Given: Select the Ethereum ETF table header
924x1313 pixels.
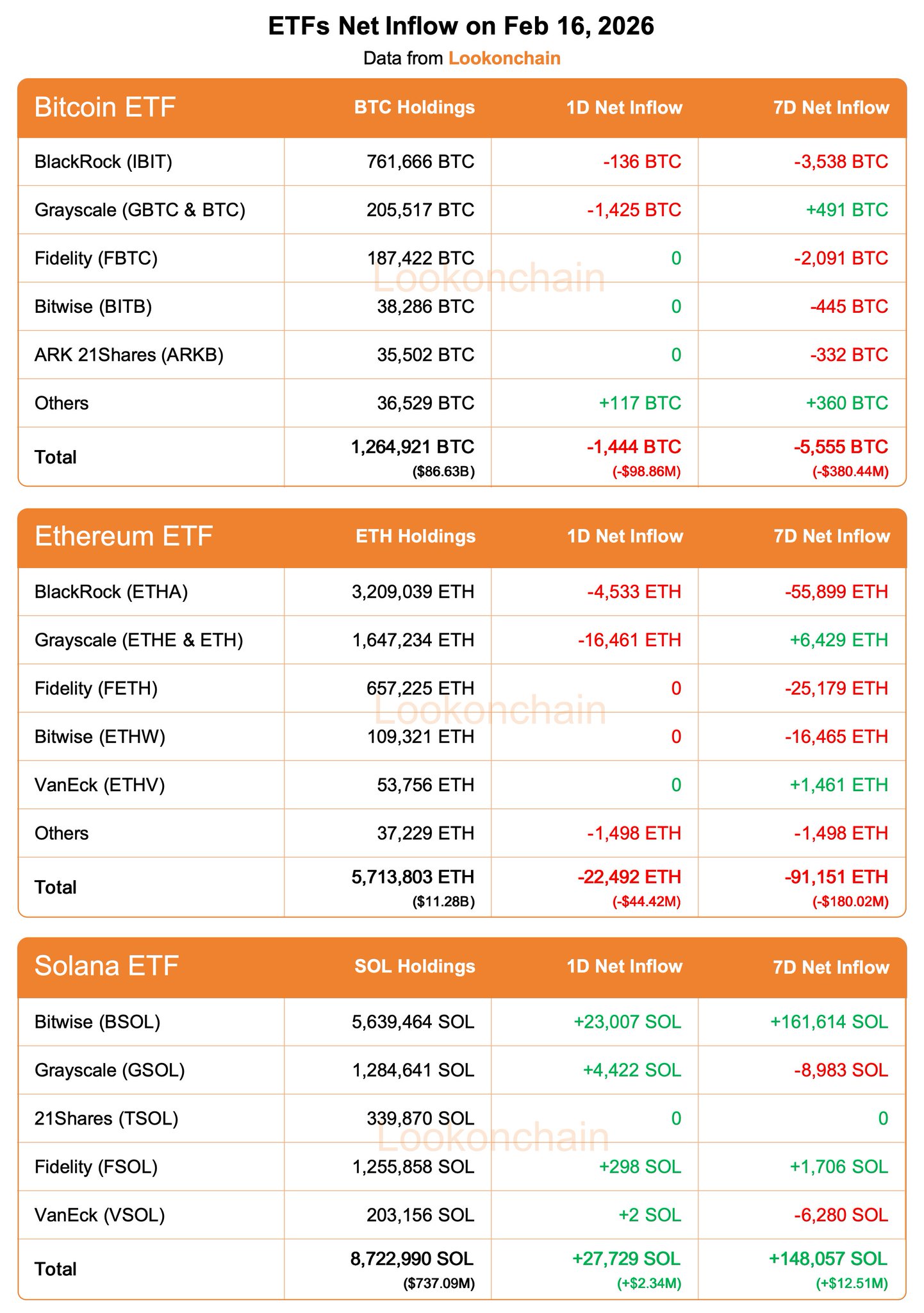Looking at the screenshot, I should [124, 536].
